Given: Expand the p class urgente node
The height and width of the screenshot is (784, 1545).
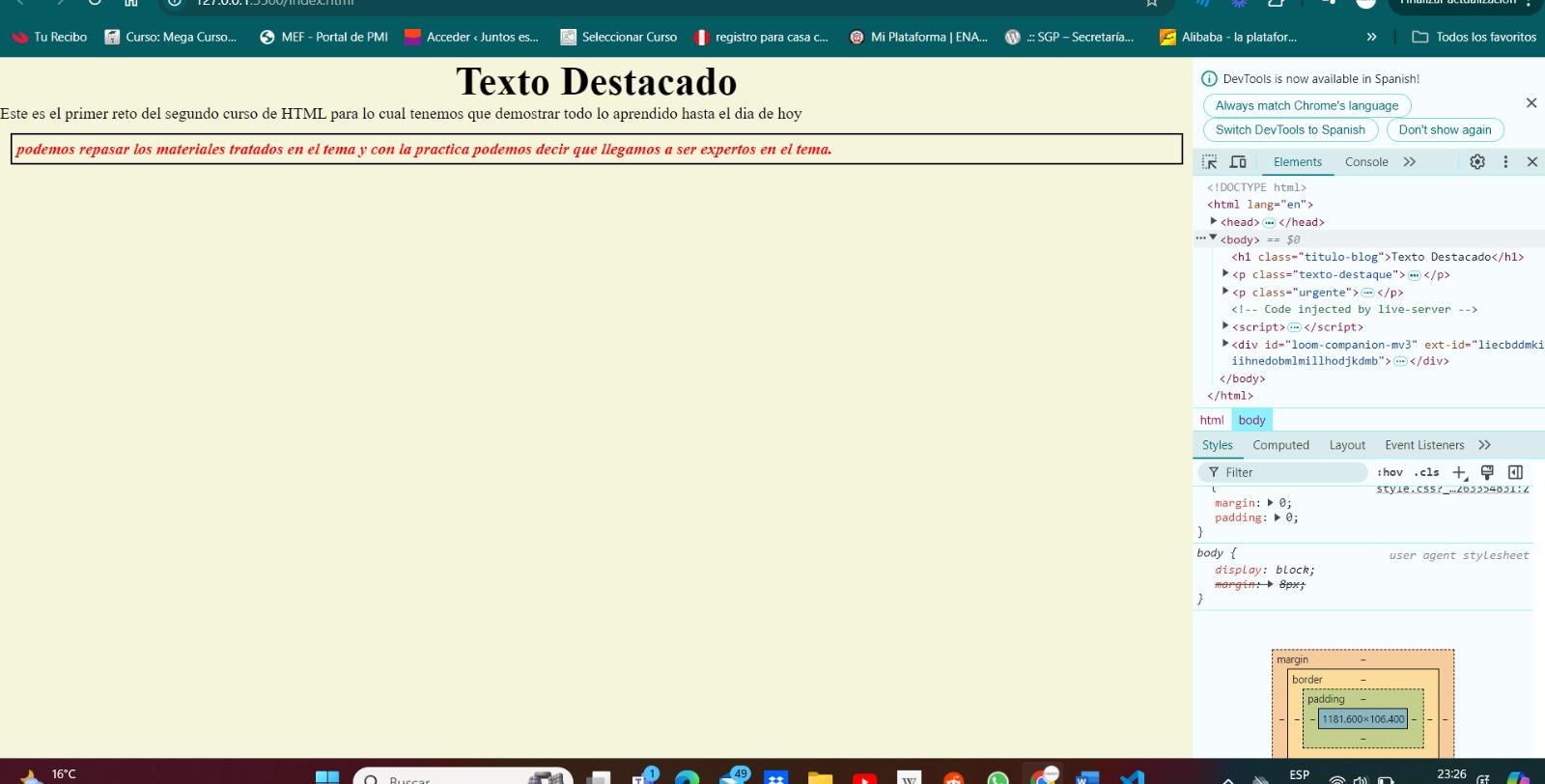Looking at the screenshot, I should (x=1225, y=292).
